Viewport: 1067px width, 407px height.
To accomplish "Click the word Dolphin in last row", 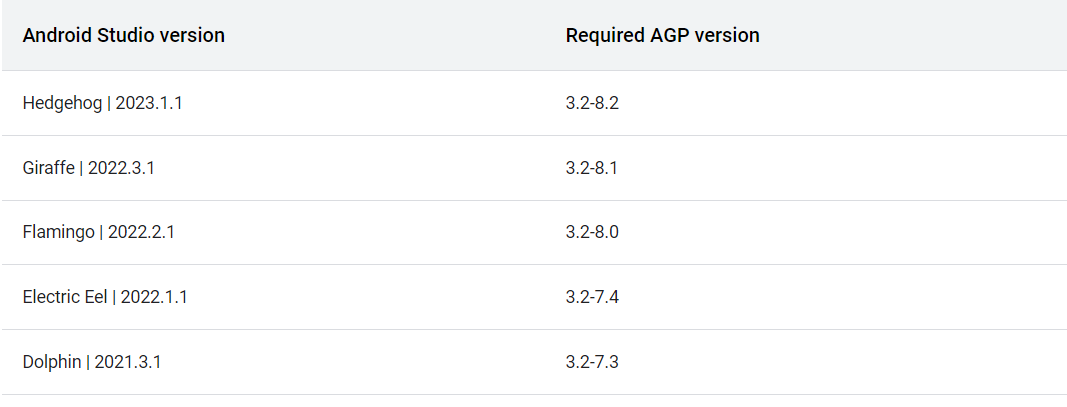I will tap(52, 362).
